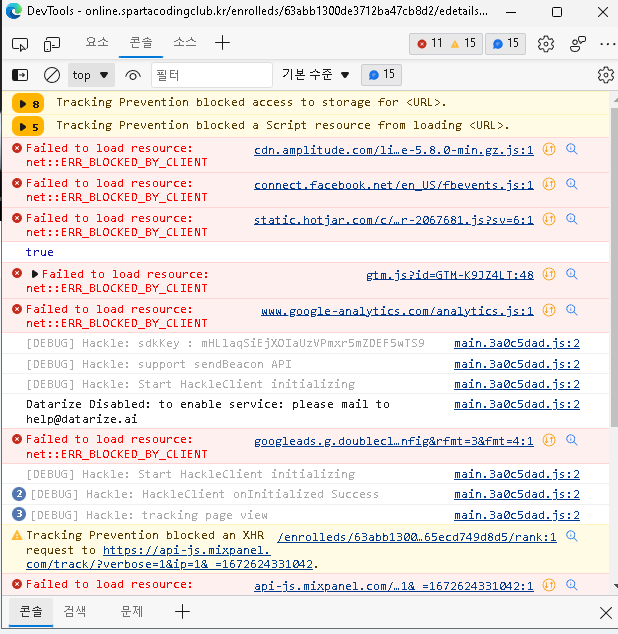Open main.js link beside Datarize Disabled message
This screenshot has height=634, width=618.
tap(516, 404)
